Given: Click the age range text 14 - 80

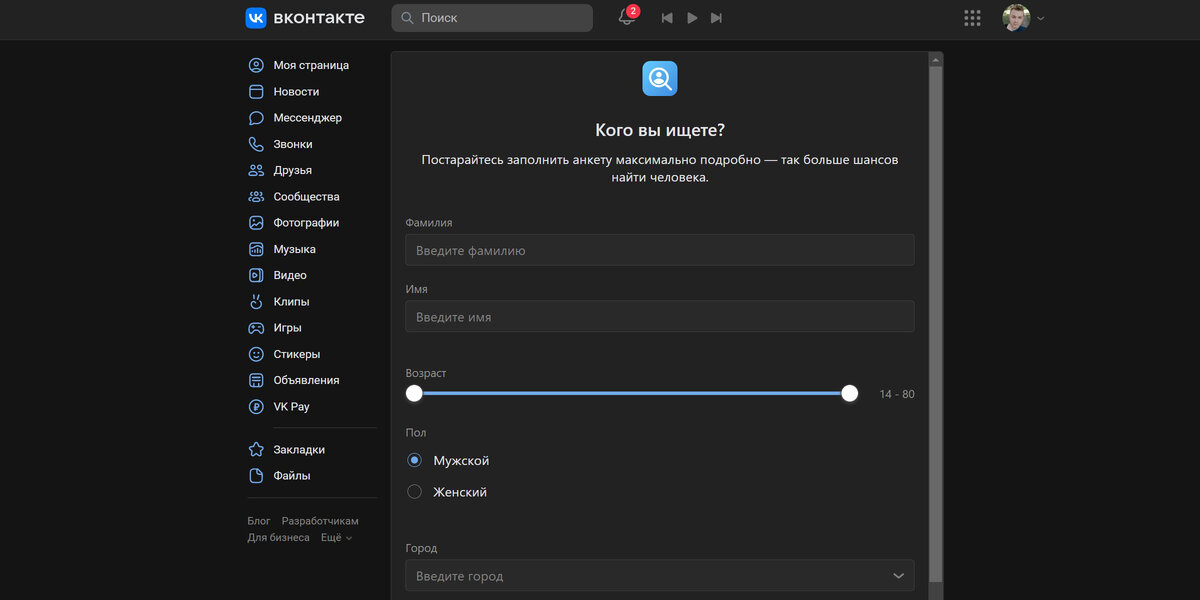Looking at the screenshot, I should point(897,394).
